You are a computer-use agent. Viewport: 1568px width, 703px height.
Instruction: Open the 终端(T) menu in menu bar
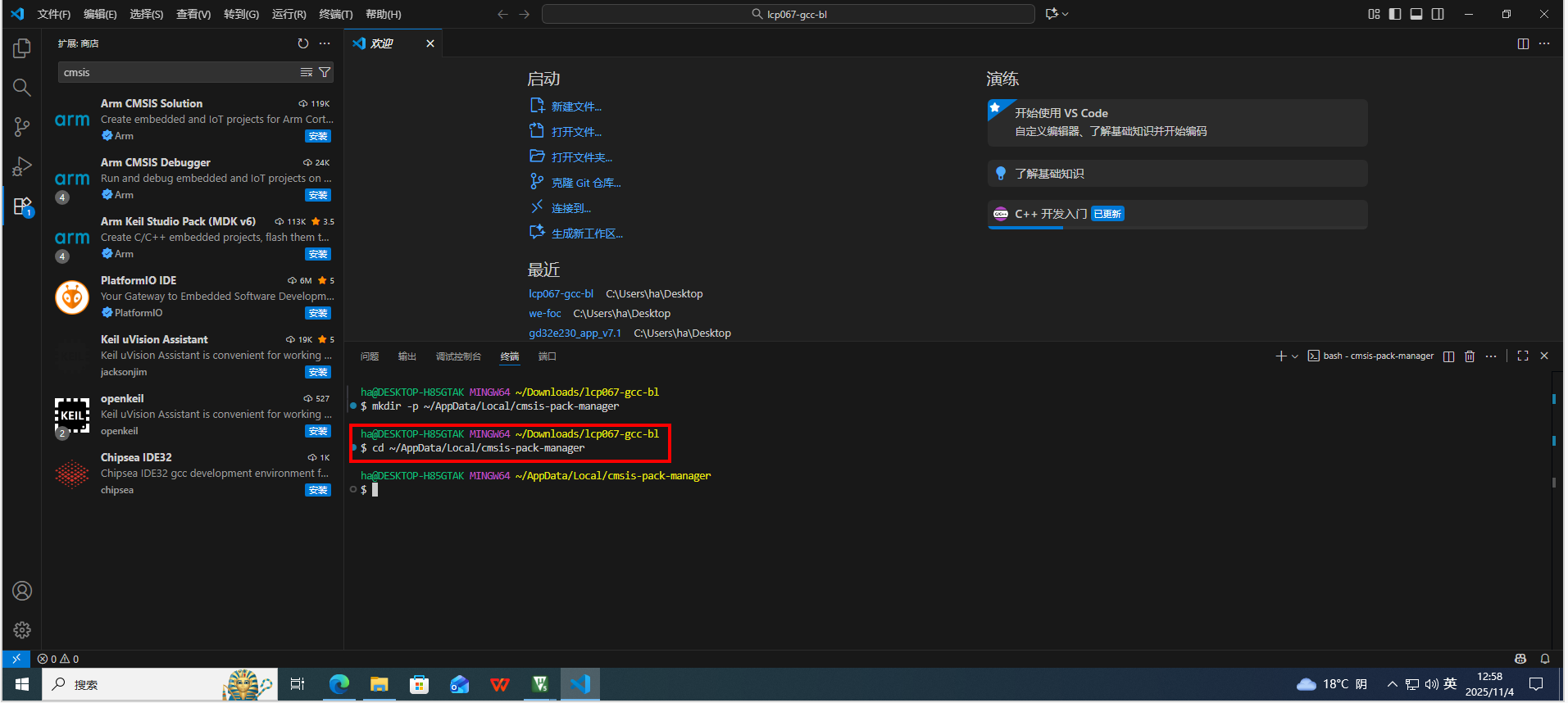(335, 14)
